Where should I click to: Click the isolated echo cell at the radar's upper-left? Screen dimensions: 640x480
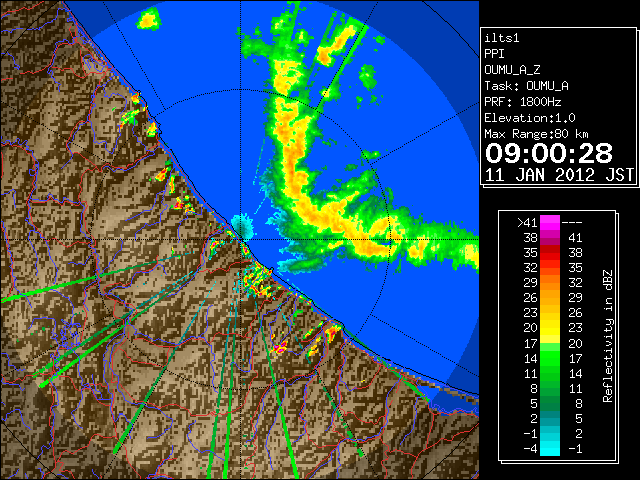coord(149,20)
